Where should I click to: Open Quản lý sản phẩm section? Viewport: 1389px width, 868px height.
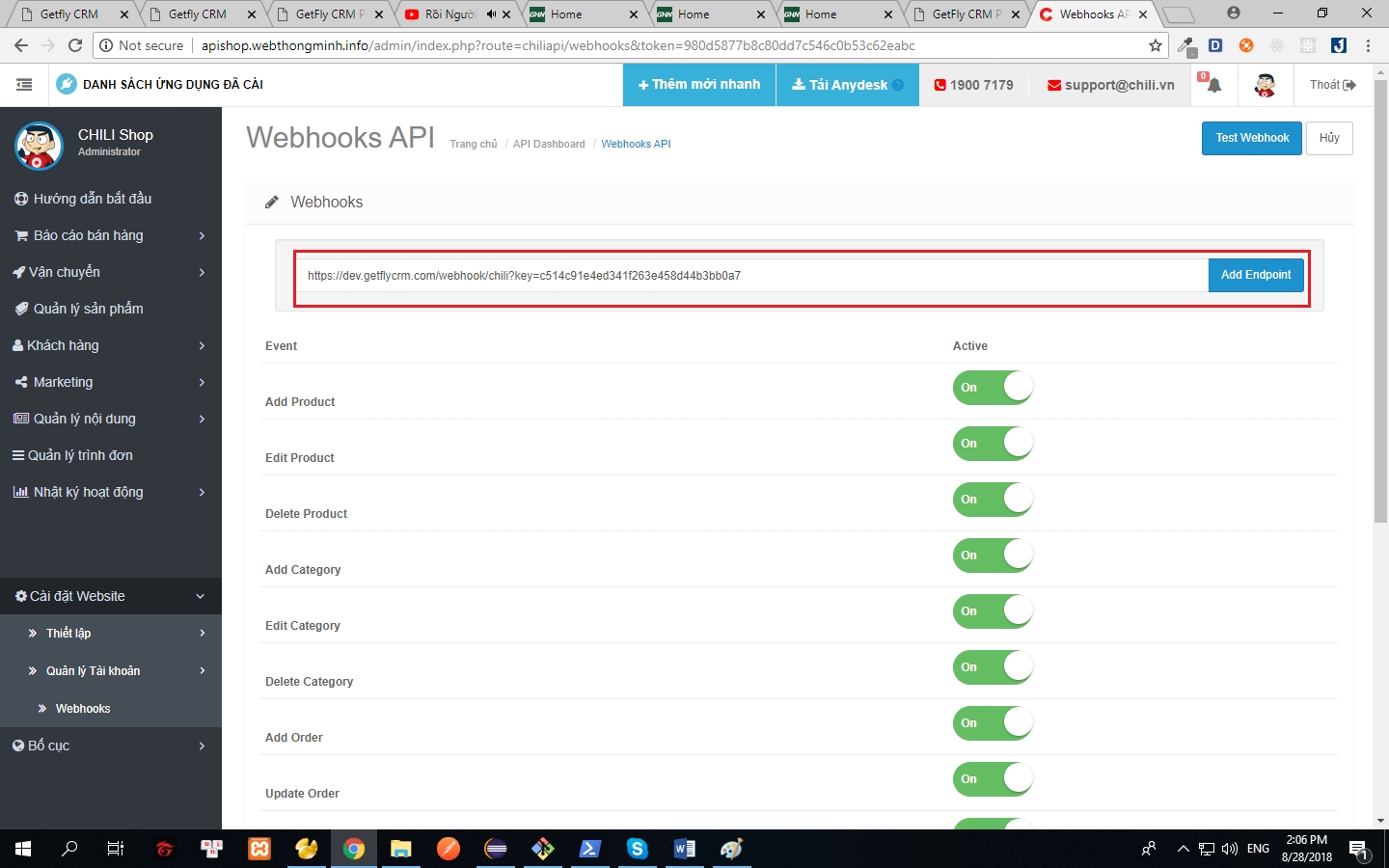point(88,309)
